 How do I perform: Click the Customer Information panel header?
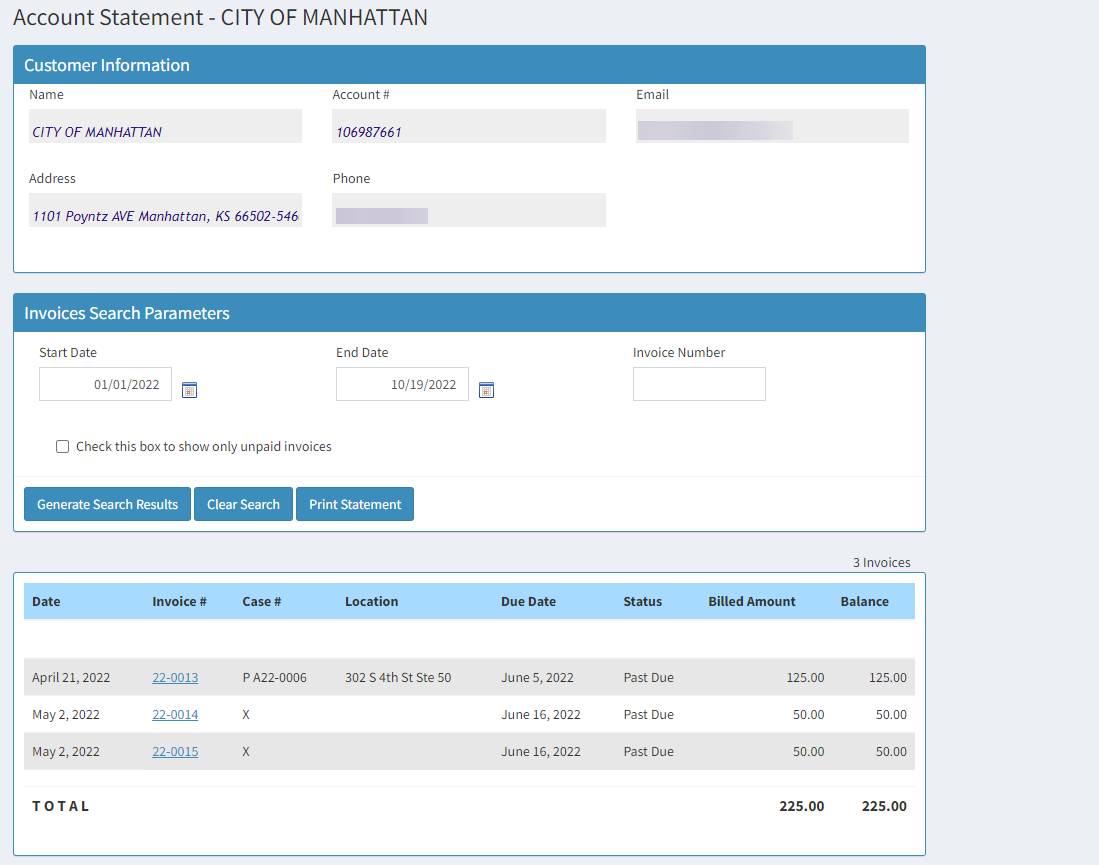coord(470,65)
